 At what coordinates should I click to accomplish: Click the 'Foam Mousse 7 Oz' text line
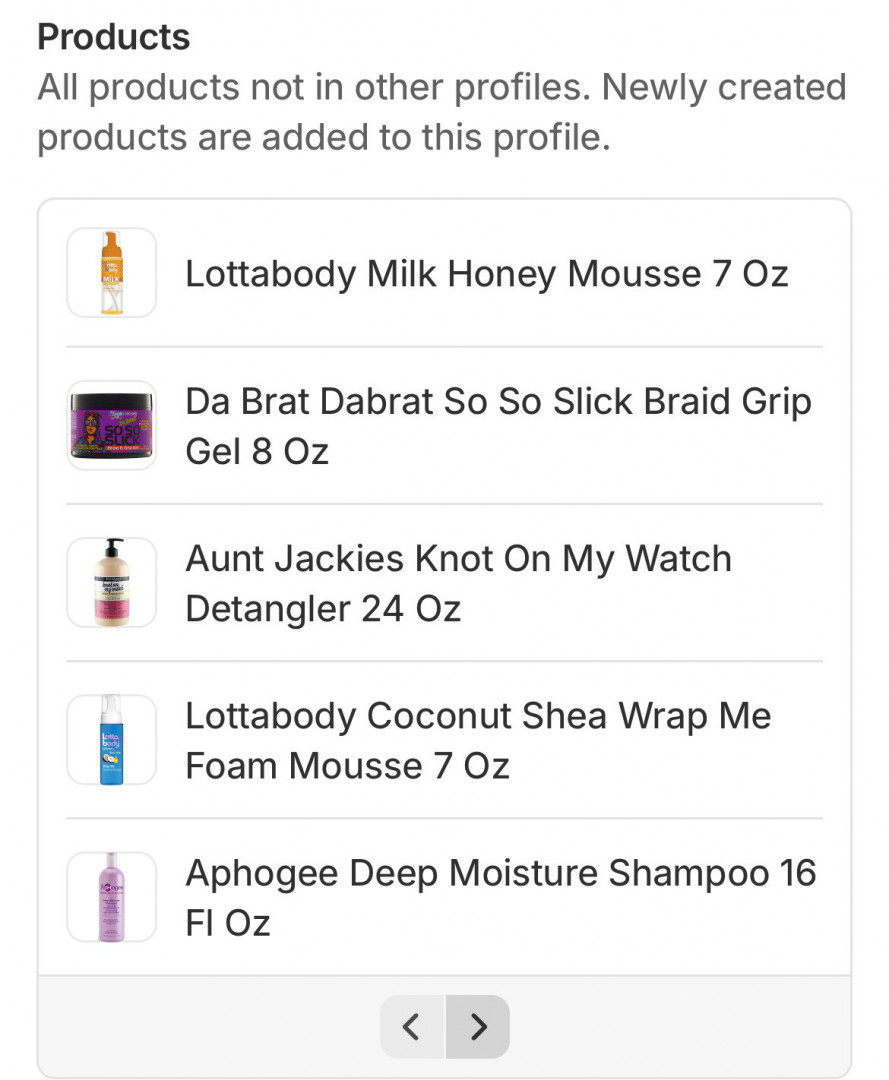[347, 766]
